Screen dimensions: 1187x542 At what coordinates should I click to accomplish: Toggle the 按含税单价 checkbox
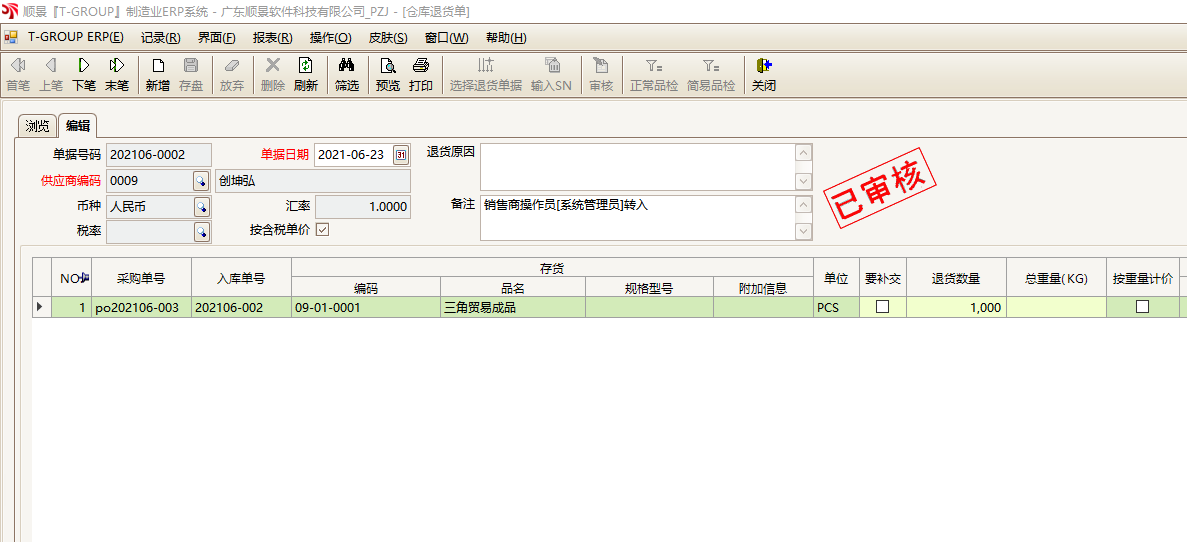pos(322,230)
